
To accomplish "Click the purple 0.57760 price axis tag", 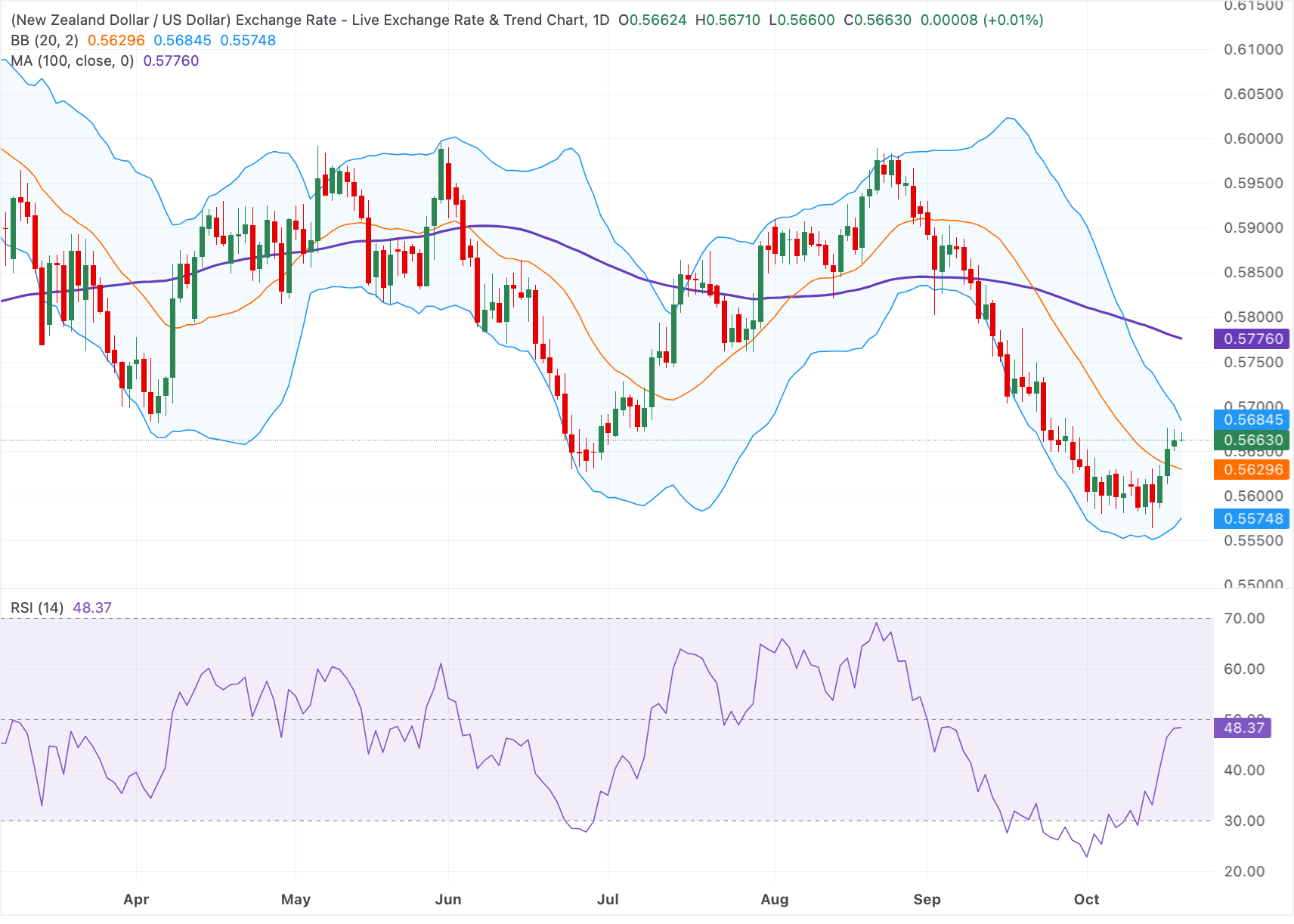I will point(1251,338).
